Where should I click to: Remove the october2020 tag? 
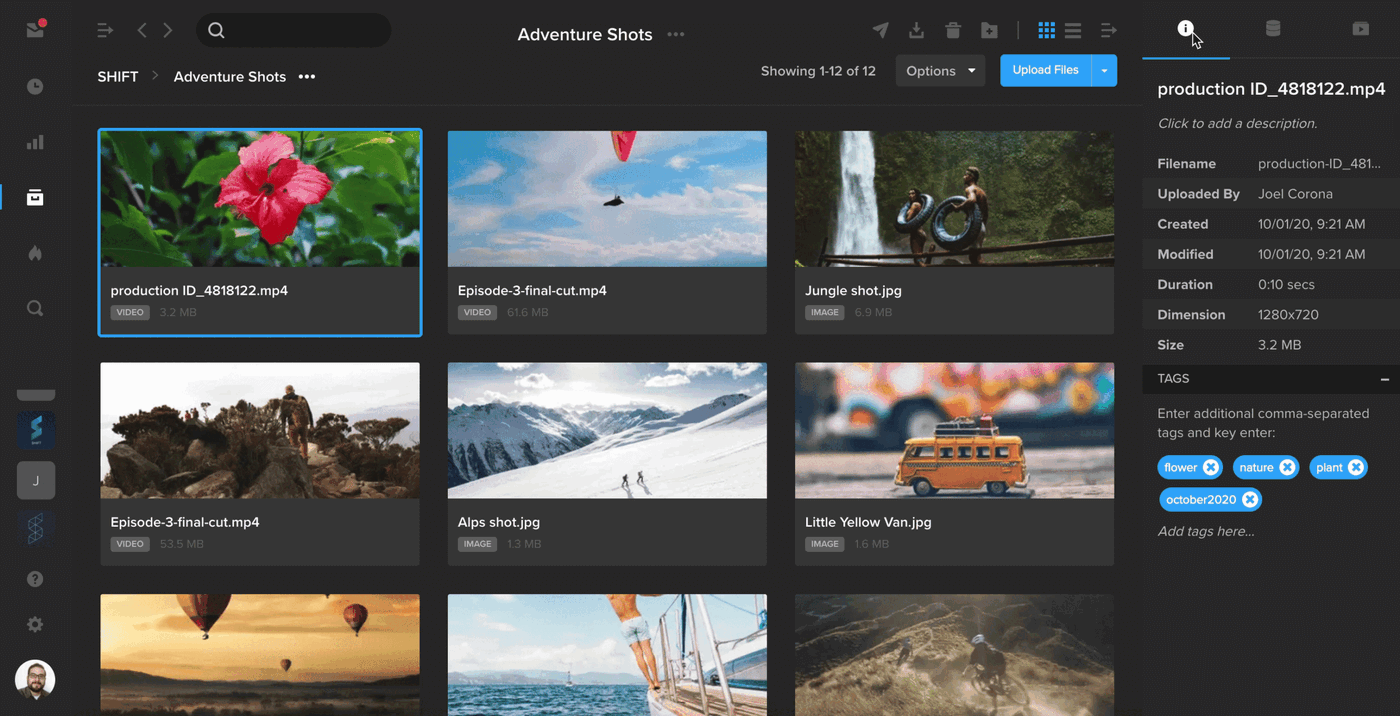point(1249,499)
